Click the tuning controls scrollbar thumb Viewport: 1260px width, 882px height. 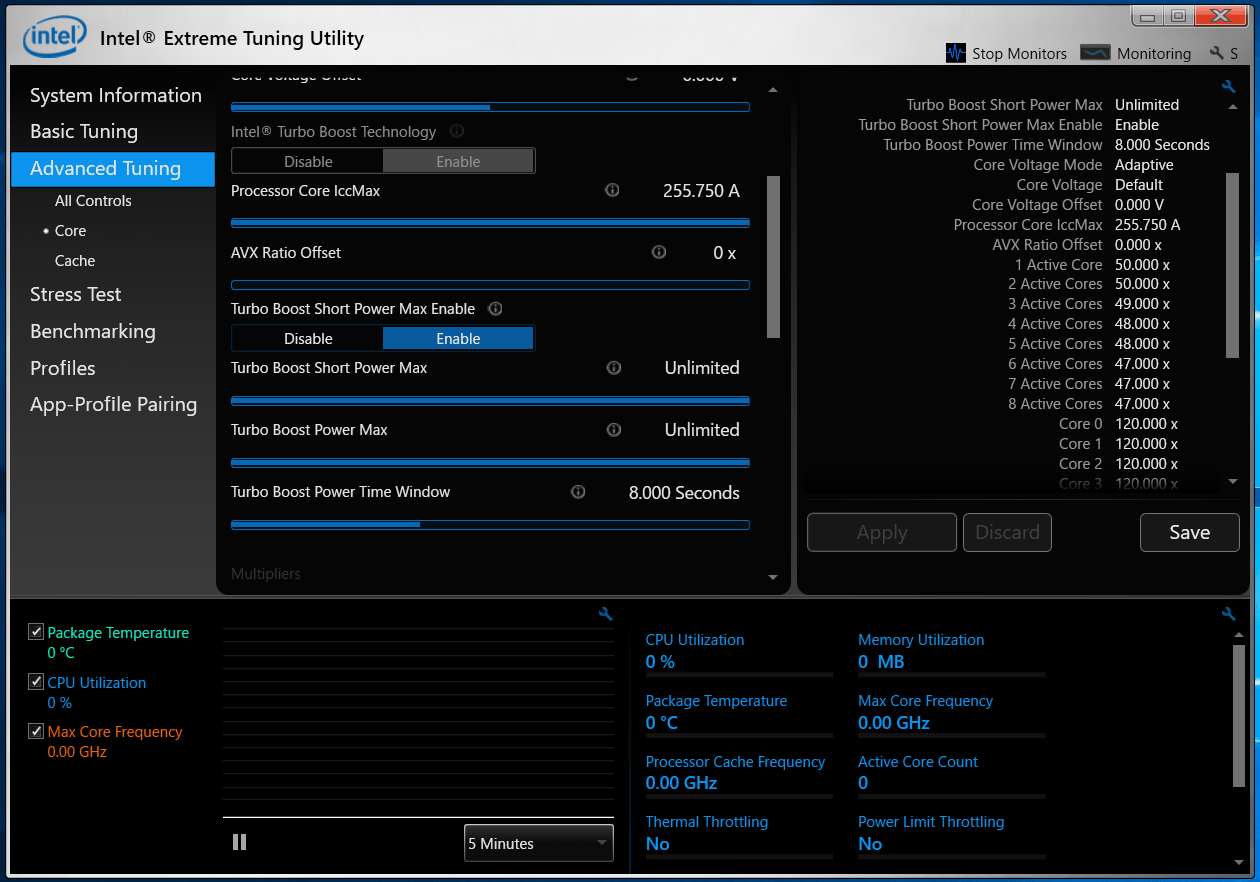(773, 257)
